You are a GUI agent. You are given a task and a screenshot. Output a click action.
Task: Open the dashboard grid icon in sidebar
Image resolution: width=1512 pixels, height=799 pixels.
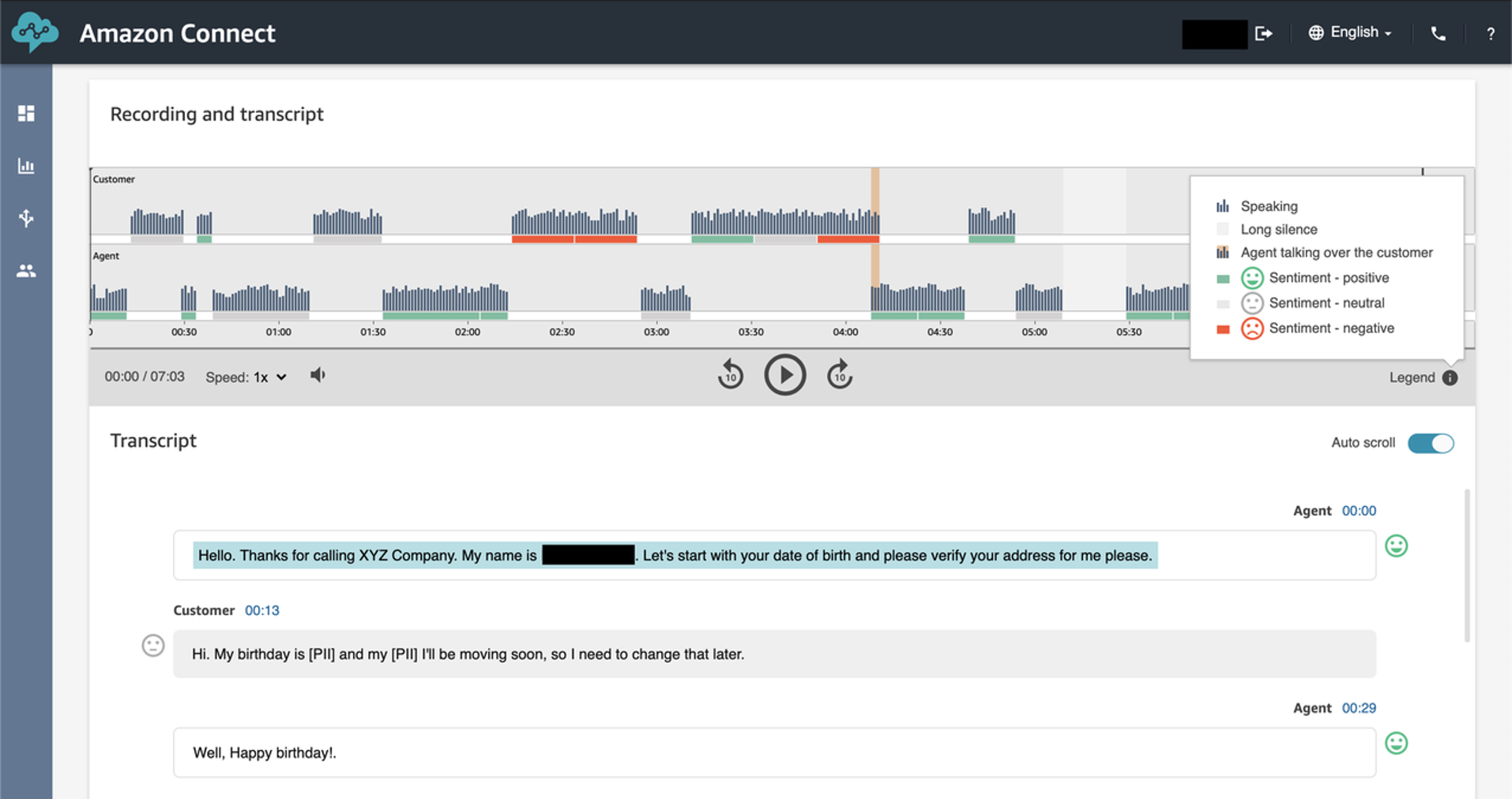(x=26, y=114)
